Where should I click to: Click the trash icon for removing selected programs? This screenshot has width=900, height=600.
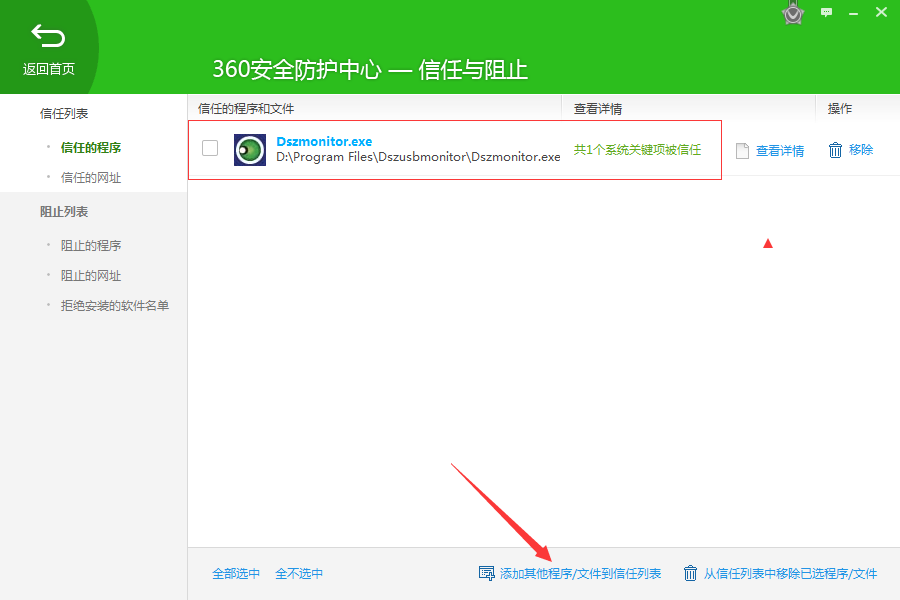(x=690, y=573)
